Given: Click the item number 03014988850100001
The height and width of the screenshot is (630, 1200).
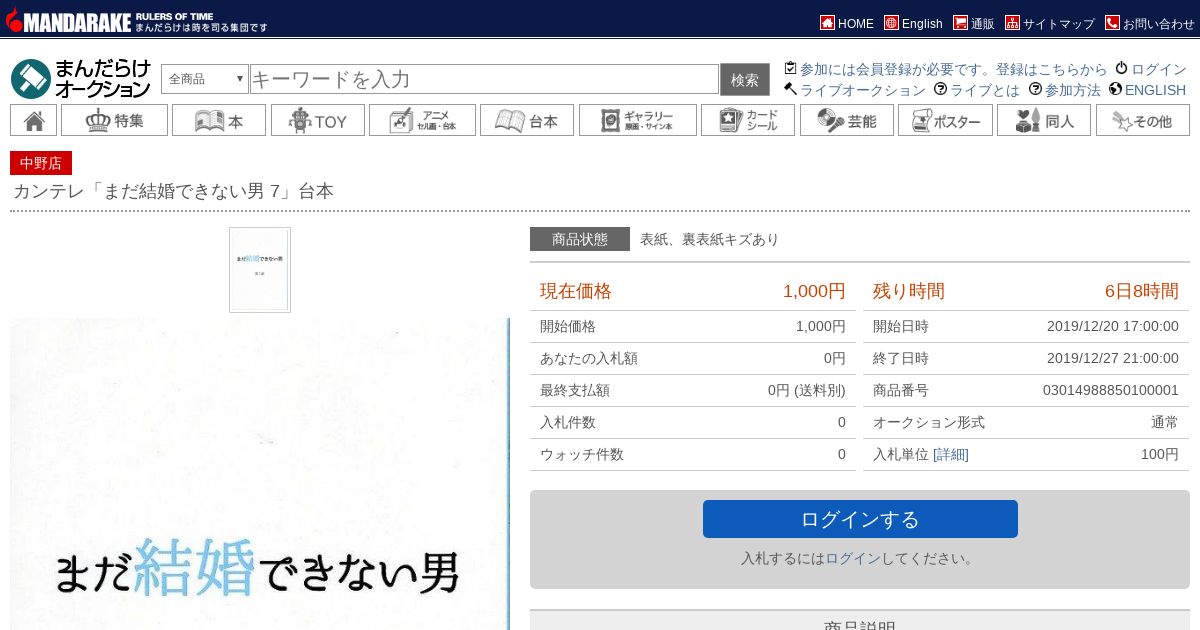Looking at the screenshot, I should [x=1111, y=390].
